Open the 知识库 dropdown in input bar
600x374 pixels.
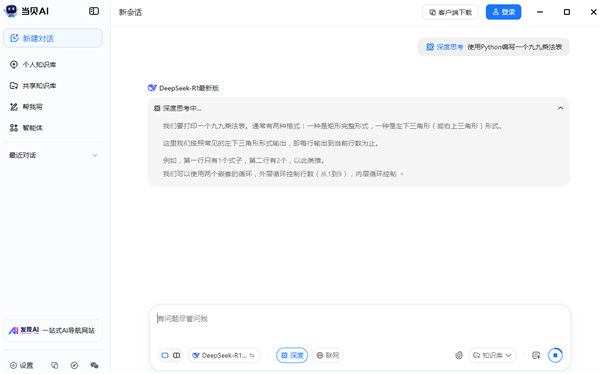pyautogui.click(x=492, y=355)
